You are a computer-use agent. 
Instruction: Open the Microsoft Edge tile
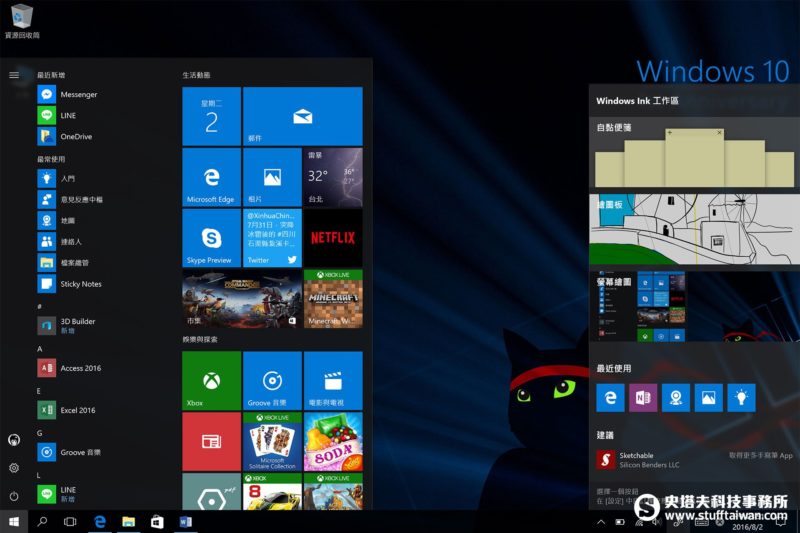(x=211, y=177)
